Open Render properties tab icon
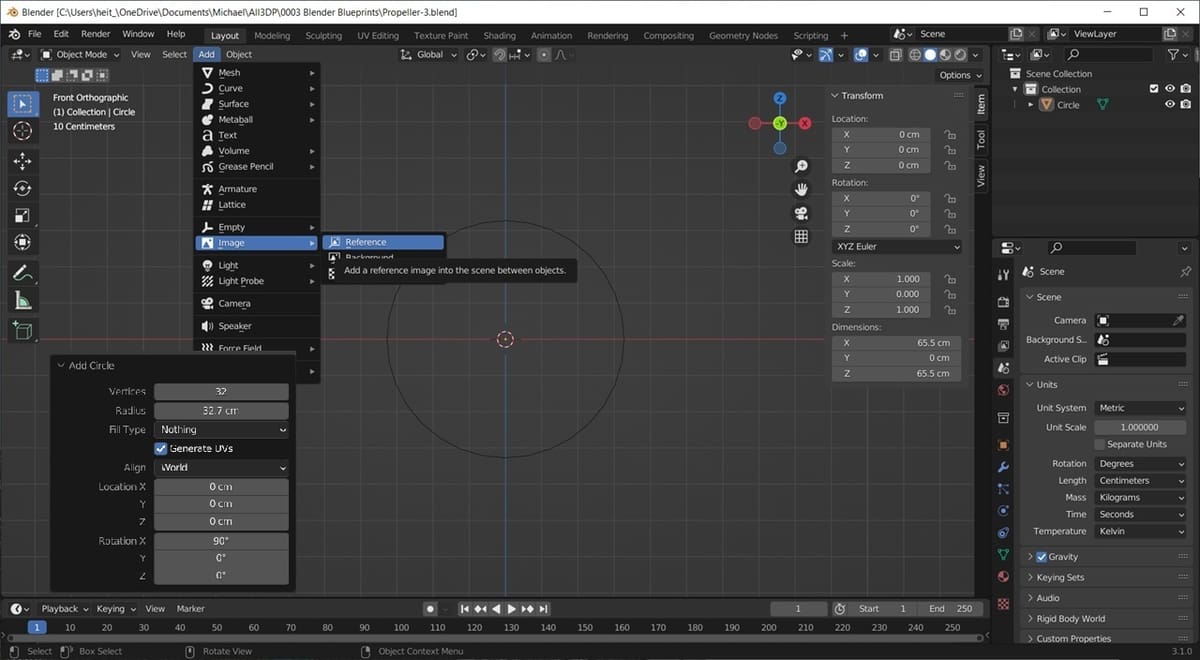 [1003, 302]
